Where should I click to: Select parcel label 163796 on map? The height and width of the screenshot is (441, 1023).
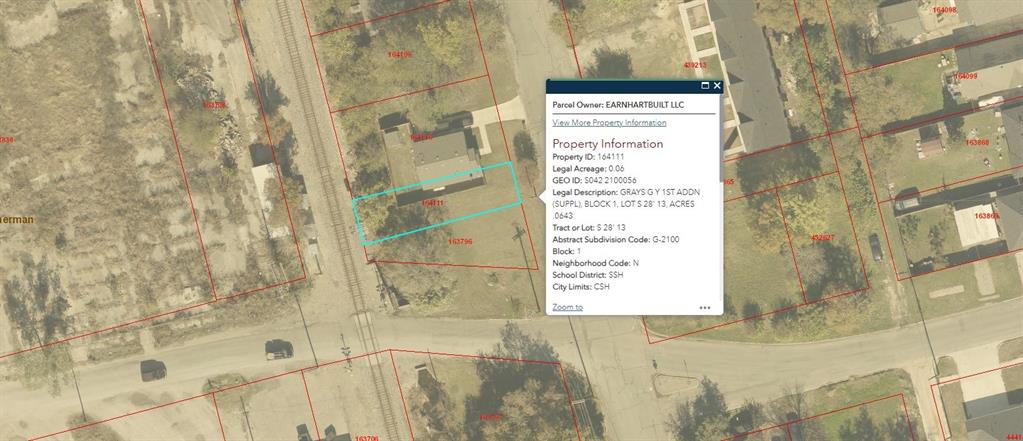click(461, 241)
